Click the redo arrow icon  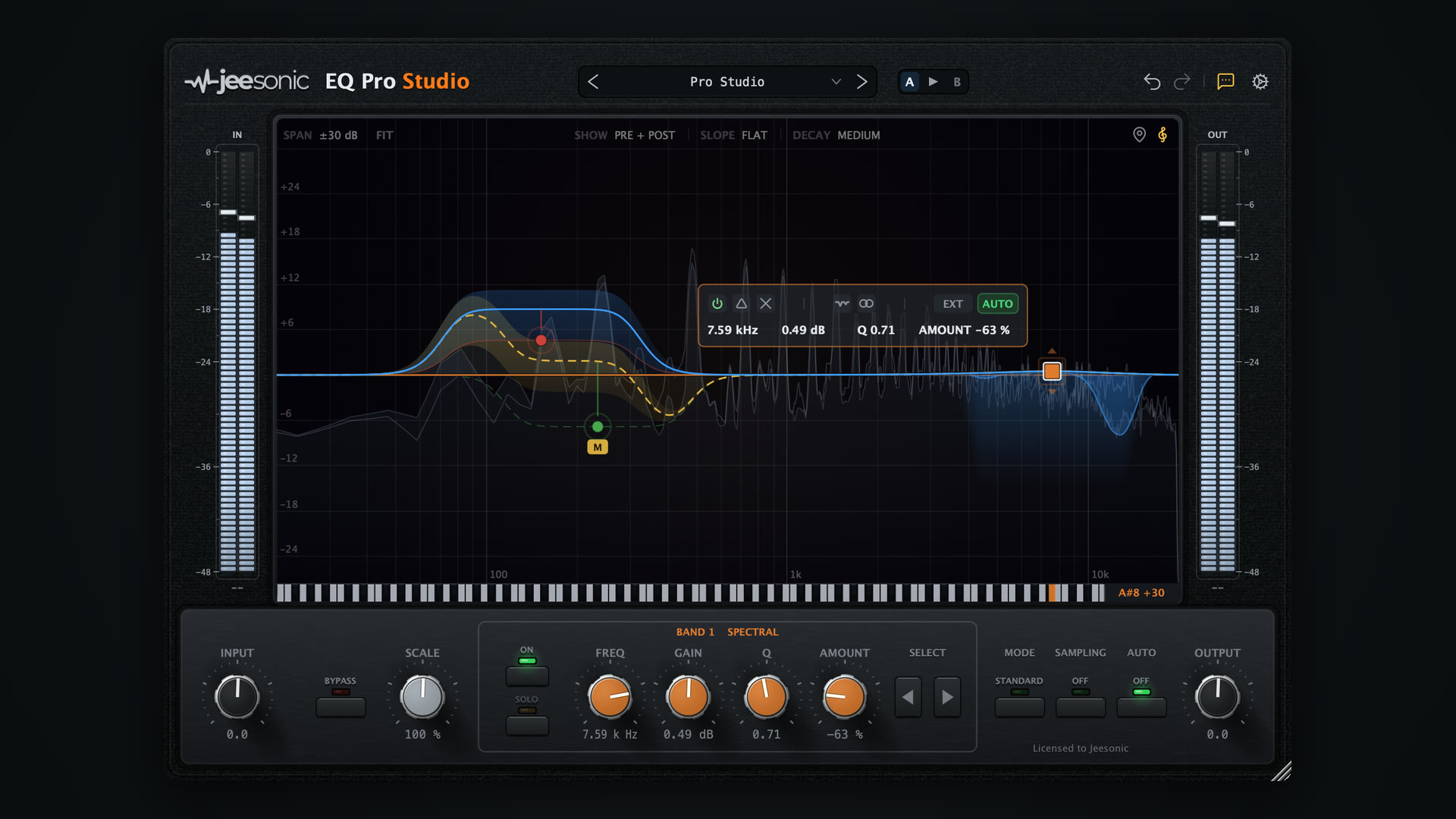tap(1181, 82)
